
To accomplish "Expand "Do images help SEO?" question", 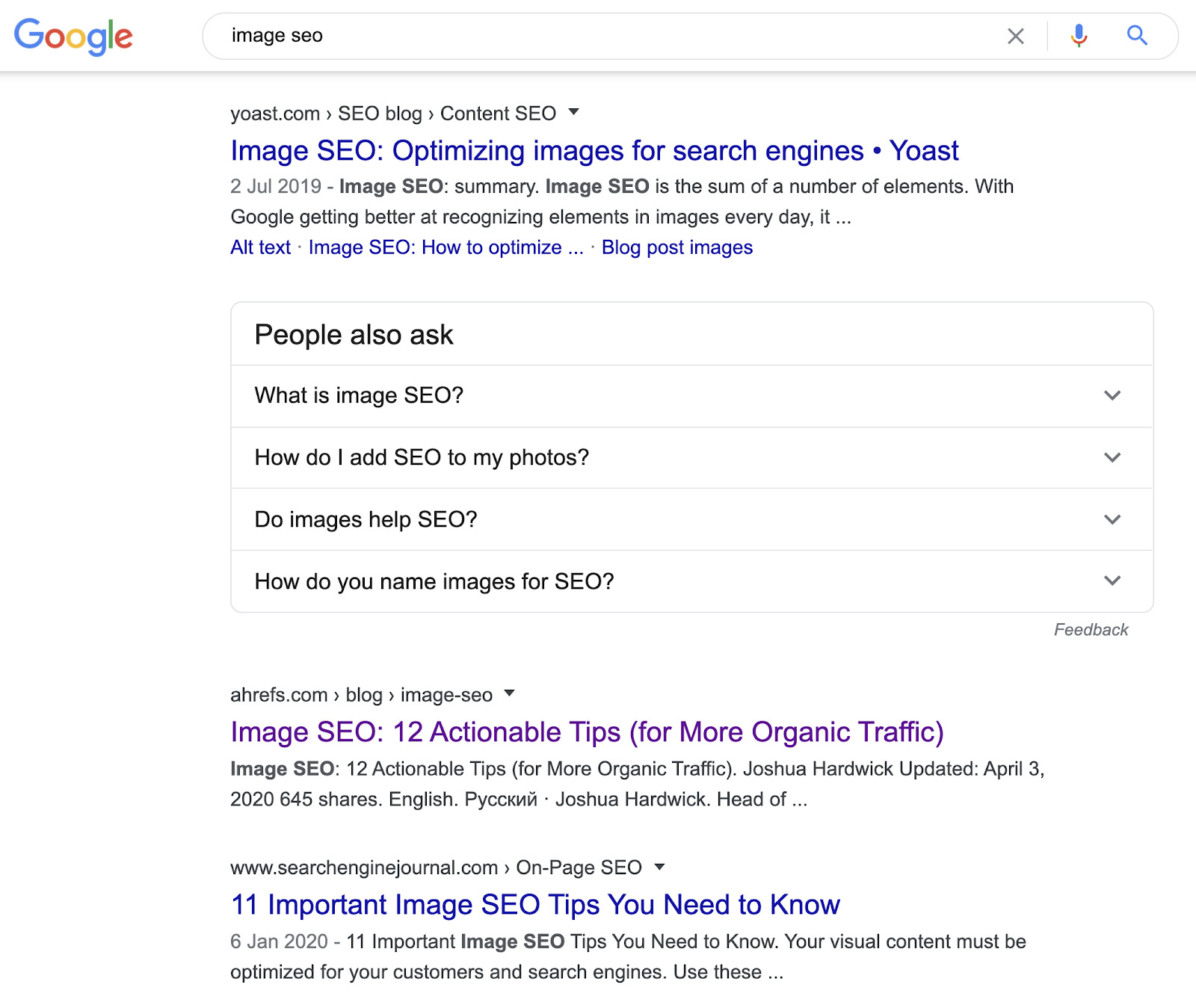I will (1112, 519).
